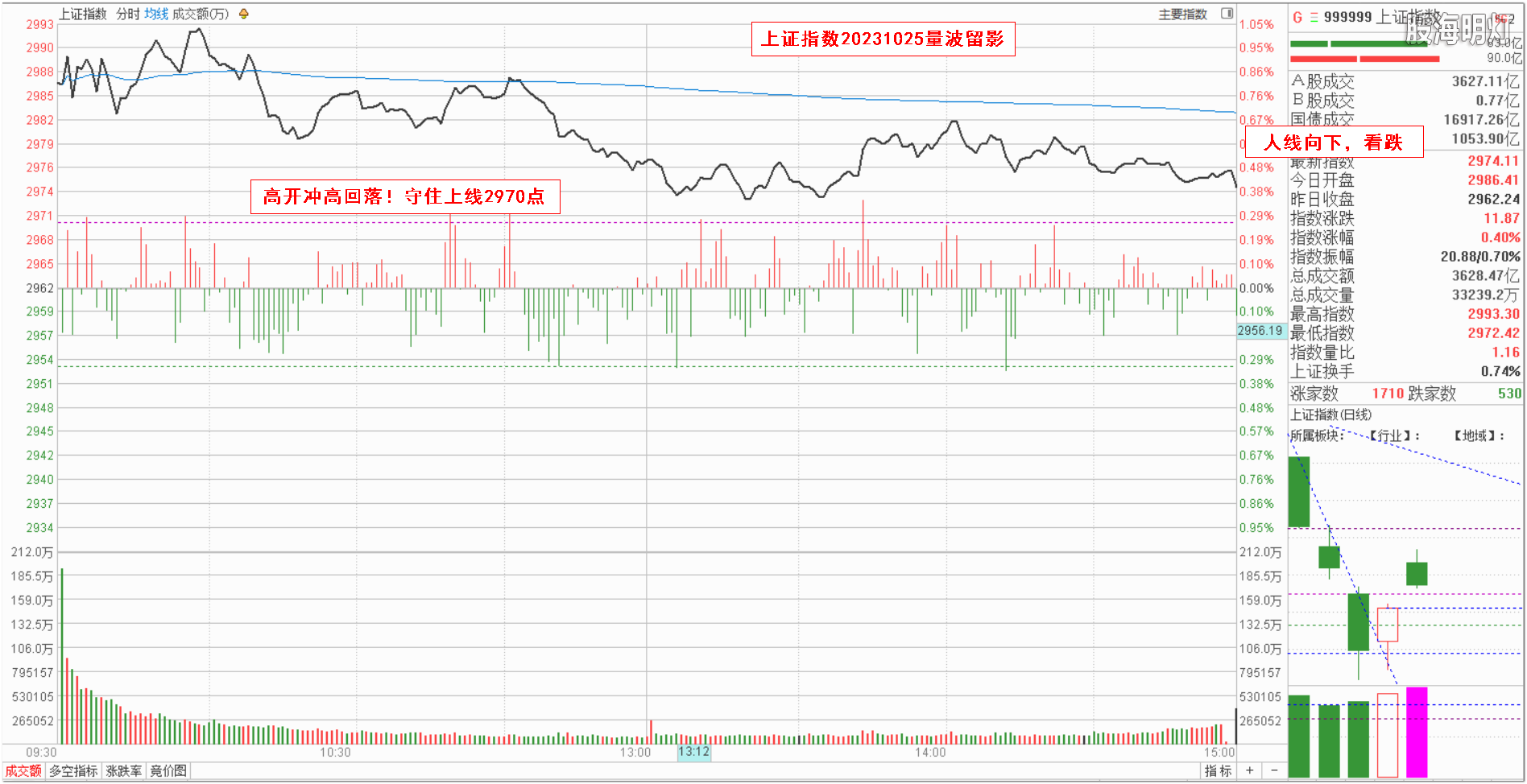Click the red G icon in quote header
This screenshot has width=1527, height=784.
tap(1297, 17)
